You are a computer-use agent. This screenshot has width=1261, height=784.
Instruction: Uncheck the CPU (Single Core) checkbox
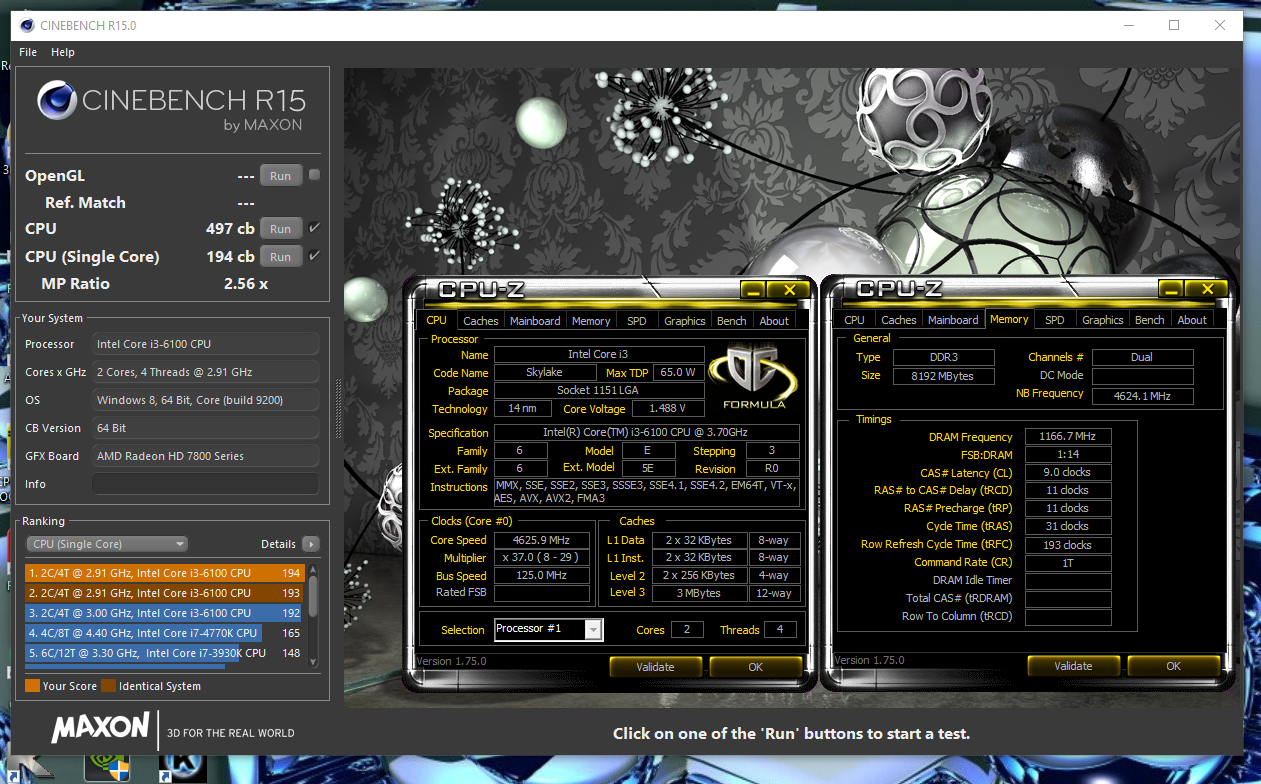click(x=314, y=256)
